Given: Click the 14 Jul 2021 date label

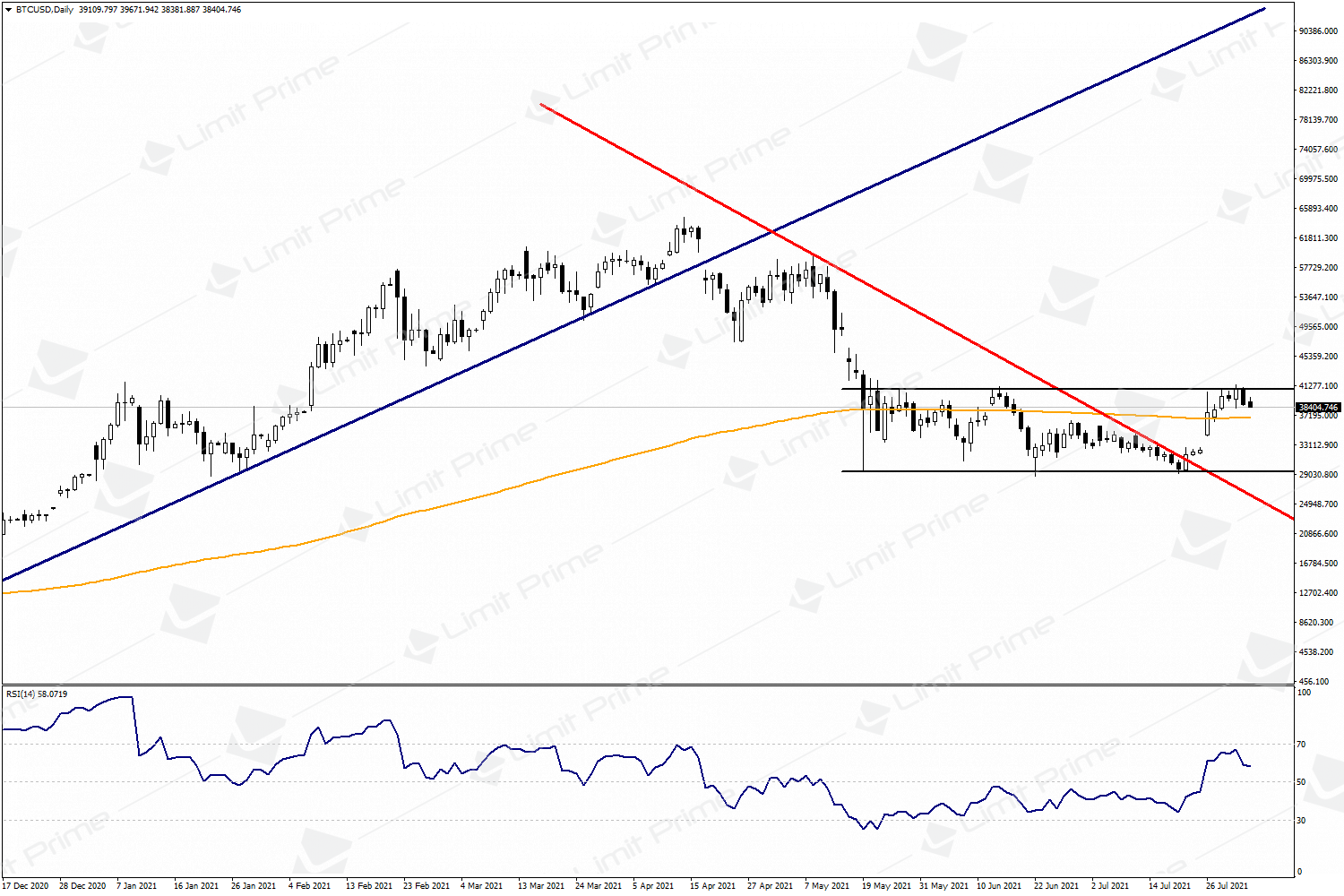Looking at the screenshot, I should (x=1169, y=886).
